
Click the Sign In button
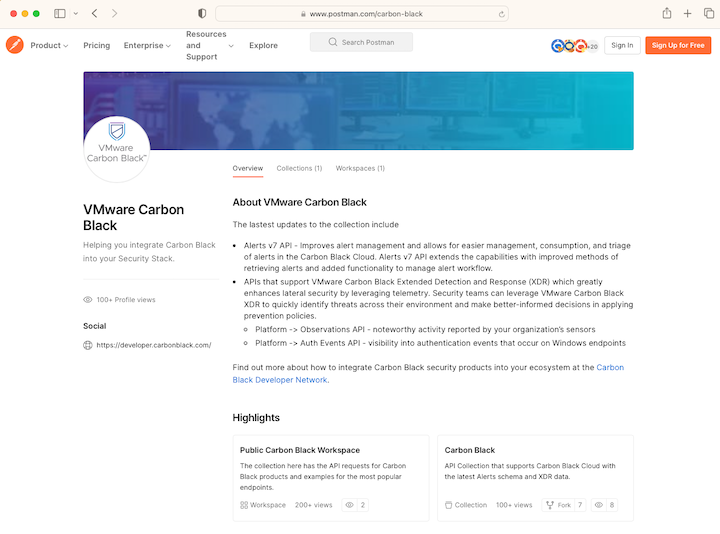pos(622,45)
